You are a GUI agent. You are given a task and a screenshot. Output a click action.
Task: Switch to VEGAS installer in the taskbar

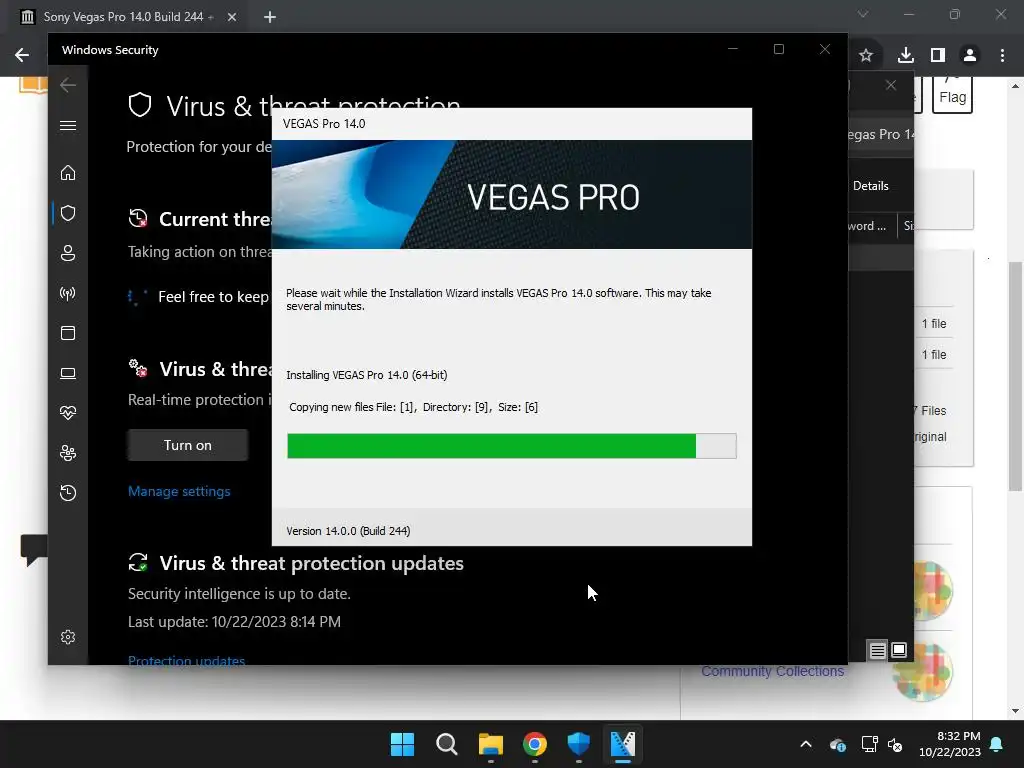pyautogui.click(x=623, y=744)
